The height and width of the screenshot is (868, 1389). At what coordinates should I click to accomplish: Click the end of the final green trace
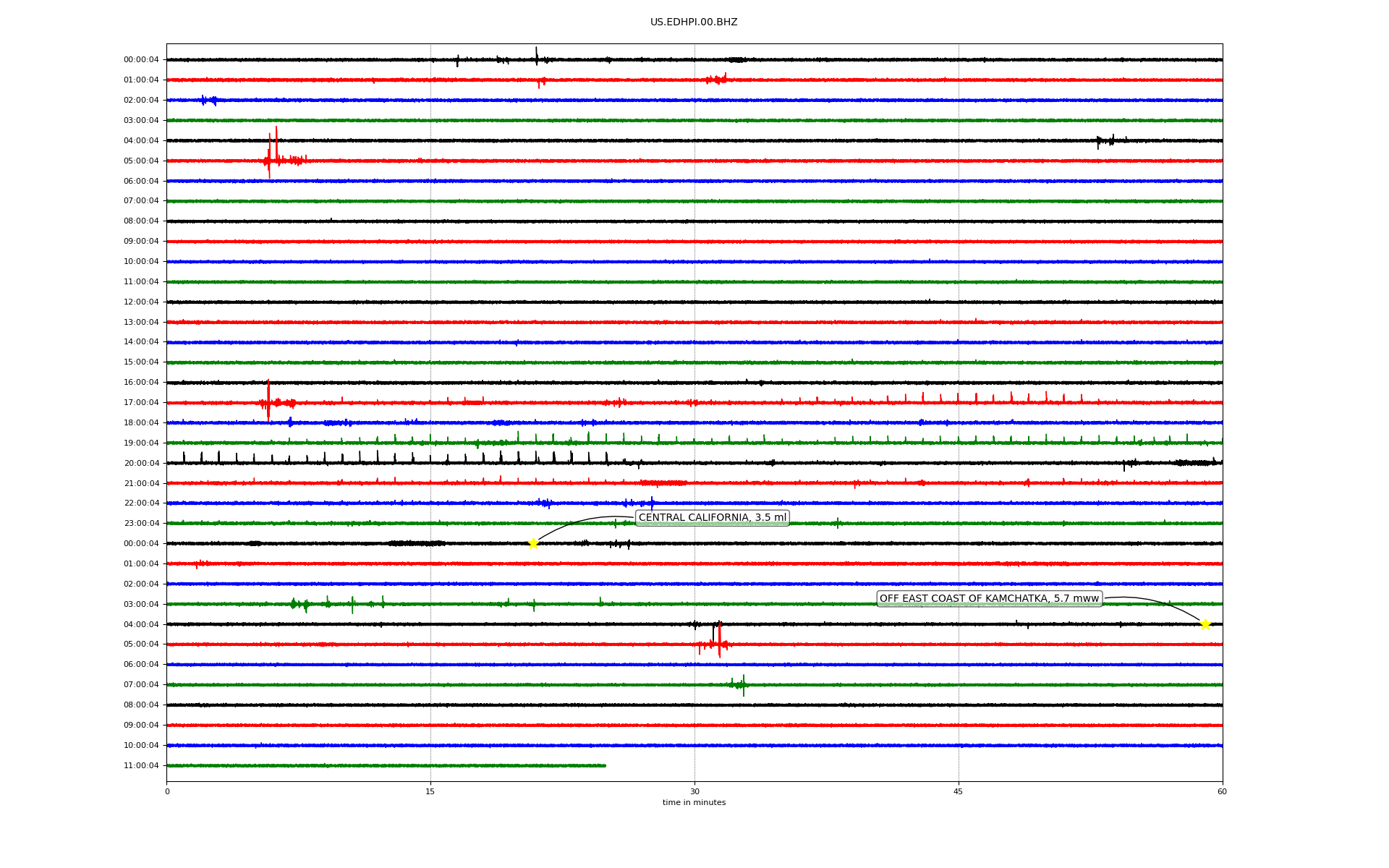click(x=605, y=765)
